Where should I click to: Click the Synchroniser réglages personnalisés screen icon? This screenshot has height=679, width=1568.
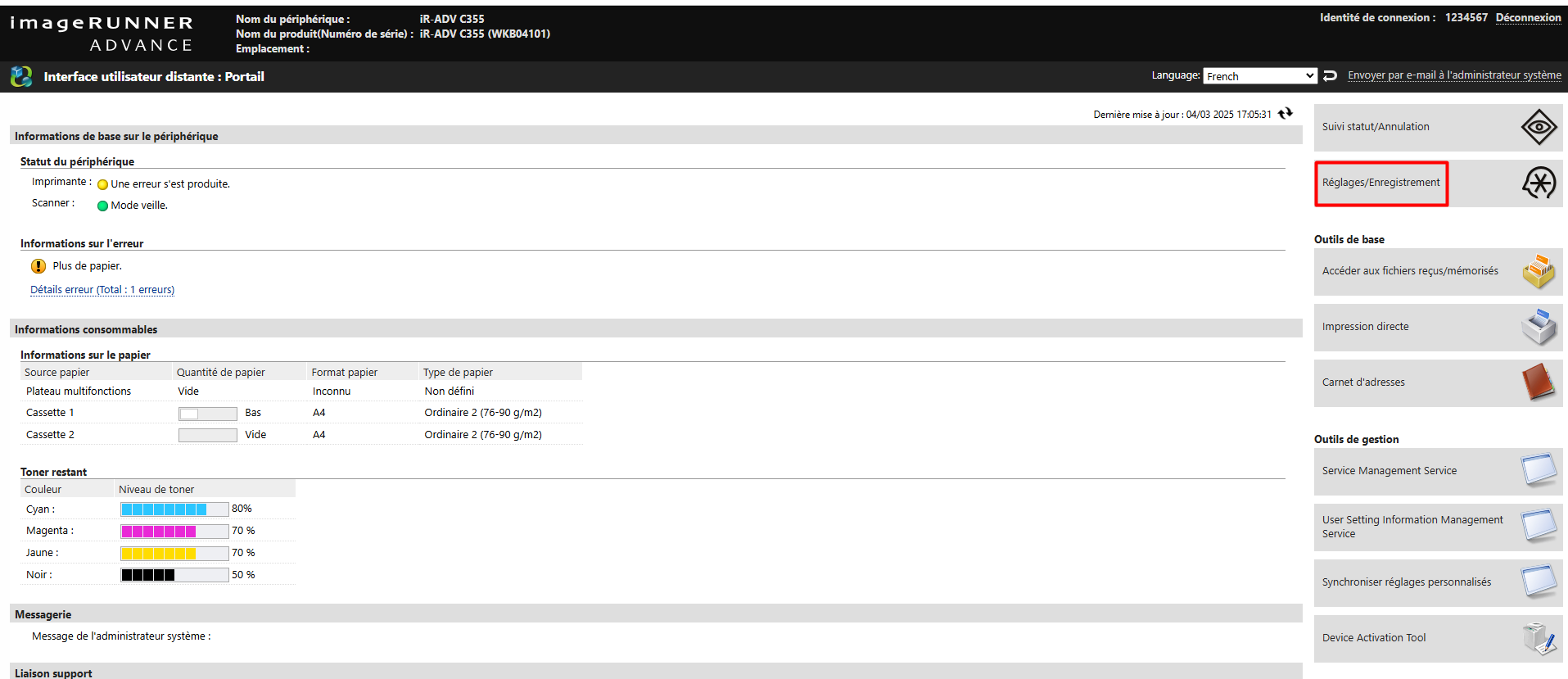[x=1539, y=582]
